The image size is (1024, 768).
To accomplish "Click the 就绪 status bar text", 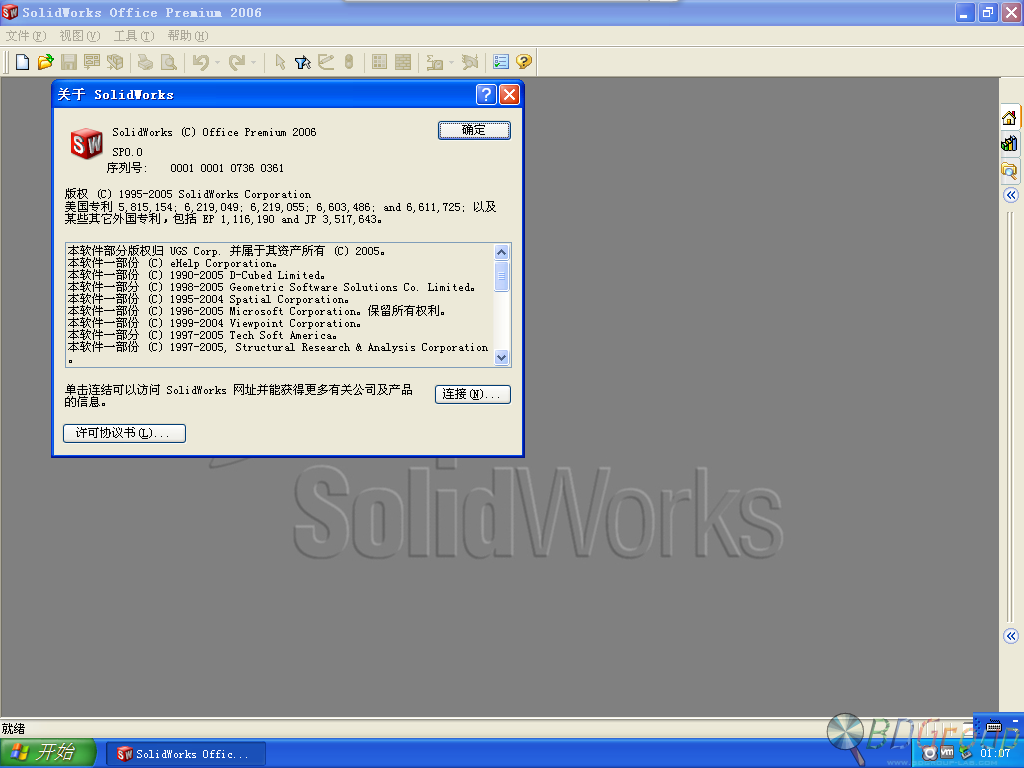I will pos(13,728).
